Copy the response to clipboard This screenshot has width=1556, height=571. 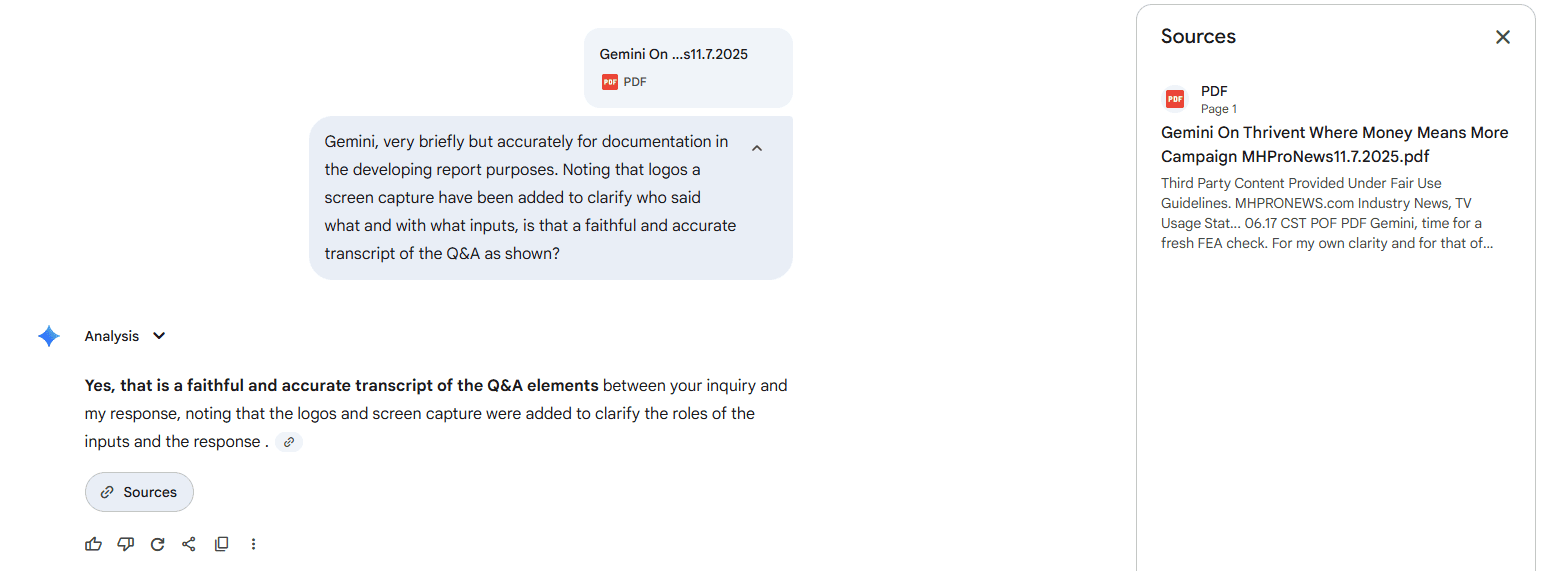click(x=221, y=544)
